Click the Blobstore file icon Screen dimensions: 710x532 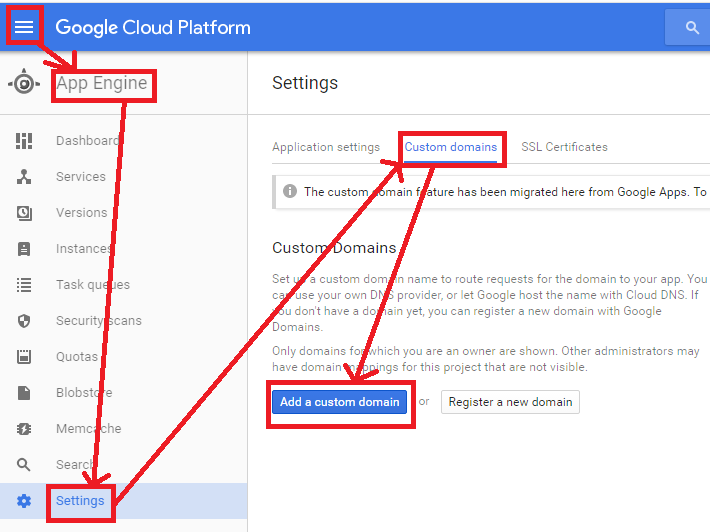point(25,393)
